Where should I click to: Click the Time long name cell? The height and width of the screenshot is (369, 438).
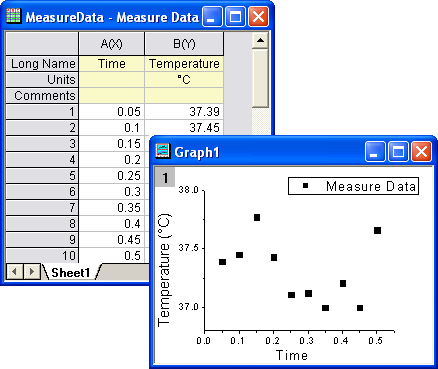(112, 64)
